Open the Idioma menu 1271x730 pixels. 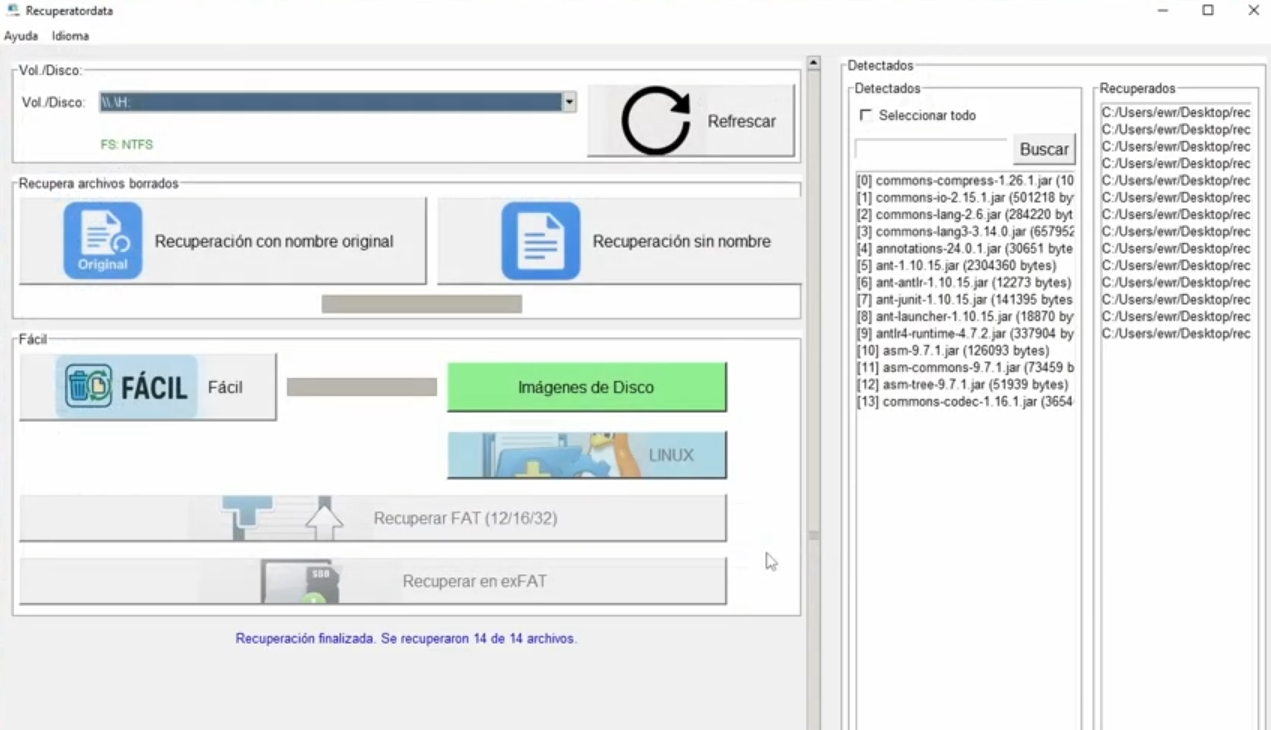pyautogui.click(x=71, y=36)
